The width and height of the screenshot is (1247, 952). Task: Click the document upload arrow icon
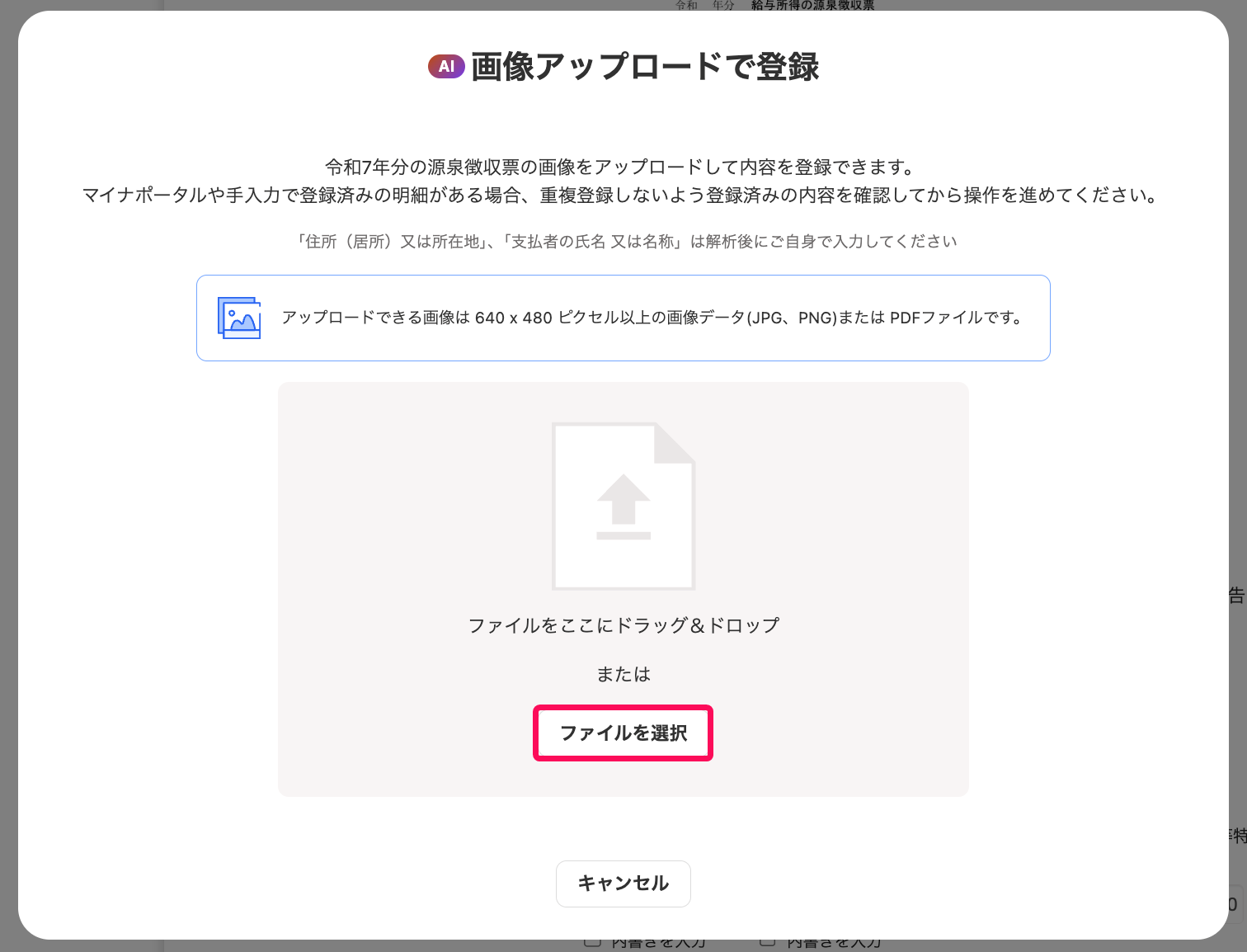623,507
